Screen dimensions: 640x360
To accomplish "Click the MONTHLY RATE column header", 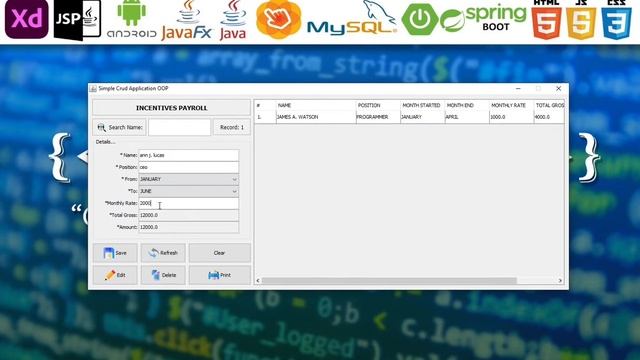I will (x=511, y=105).
